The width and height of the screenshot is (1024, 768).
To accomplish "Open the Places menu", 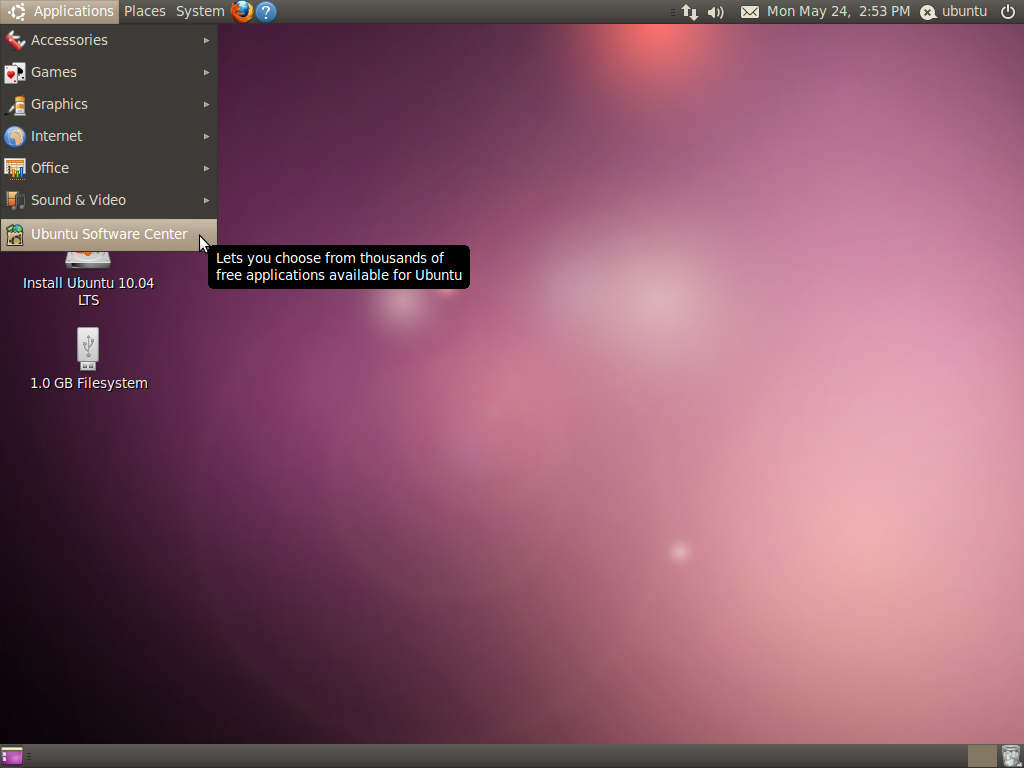I will pyautogui.click(x=145, y=12).
